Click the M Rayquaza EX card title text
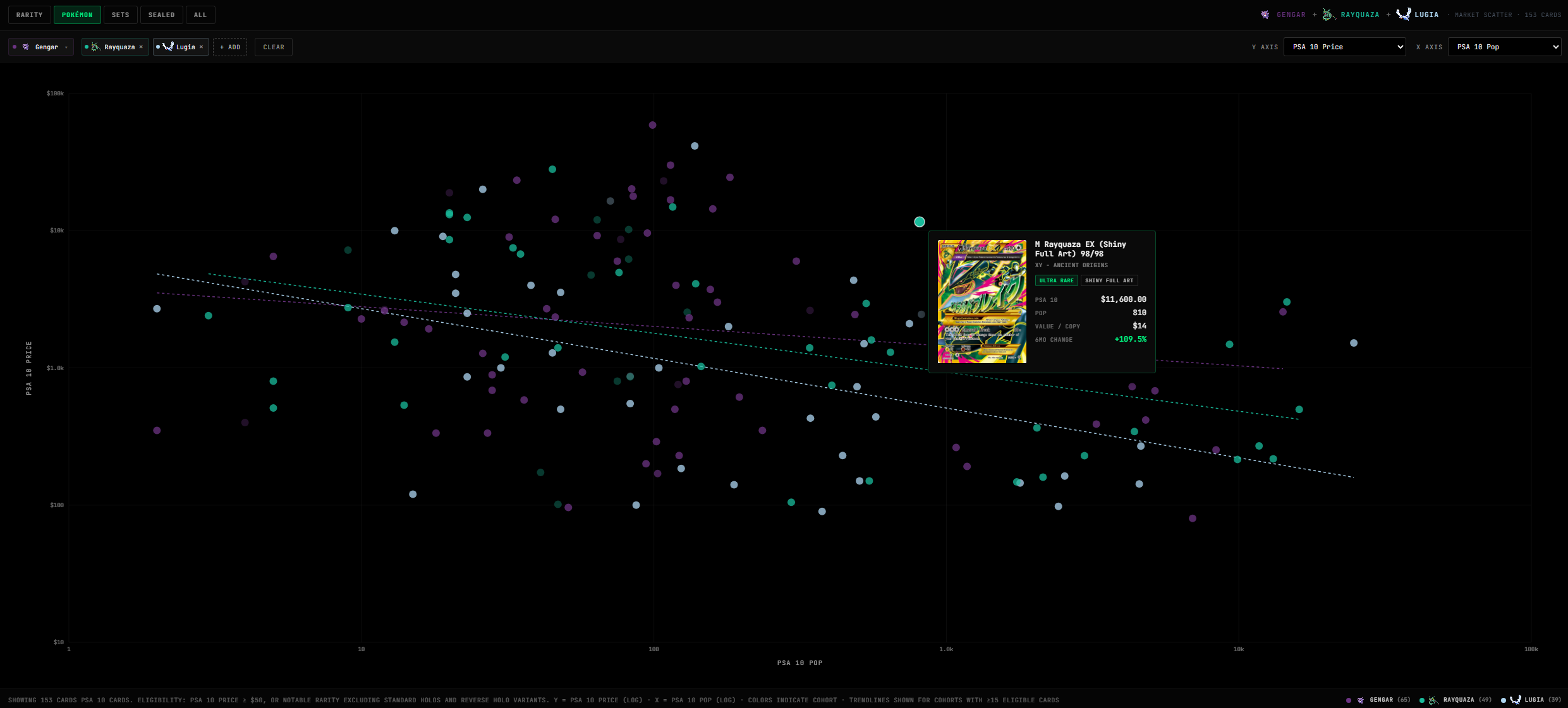The image size is (1568, 708). click(1081, 249)
